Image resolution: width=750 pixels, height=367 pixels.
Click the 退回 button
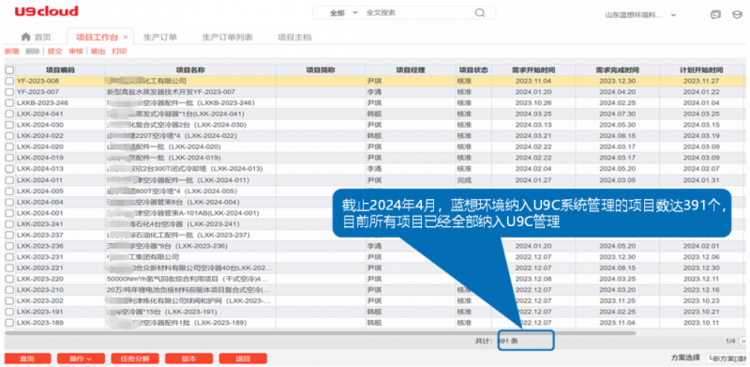tap(243, 358)
